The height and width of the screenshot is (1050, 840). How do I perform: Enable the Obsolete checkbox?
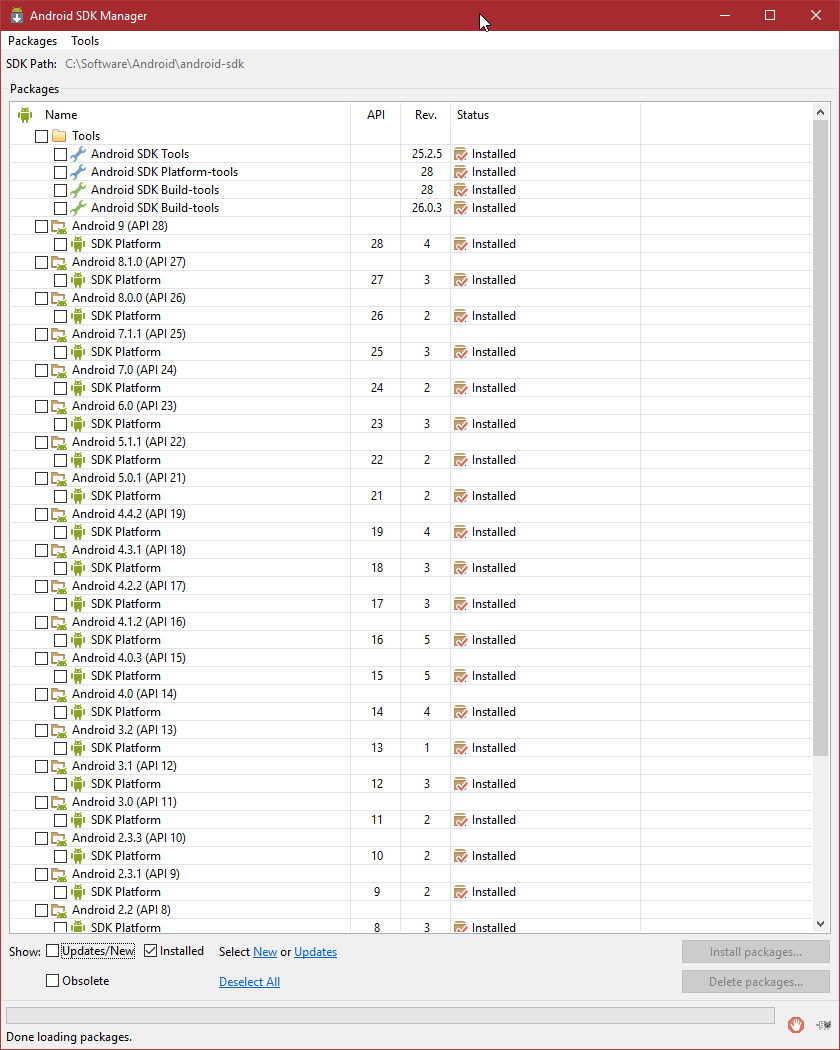point(52,981)
